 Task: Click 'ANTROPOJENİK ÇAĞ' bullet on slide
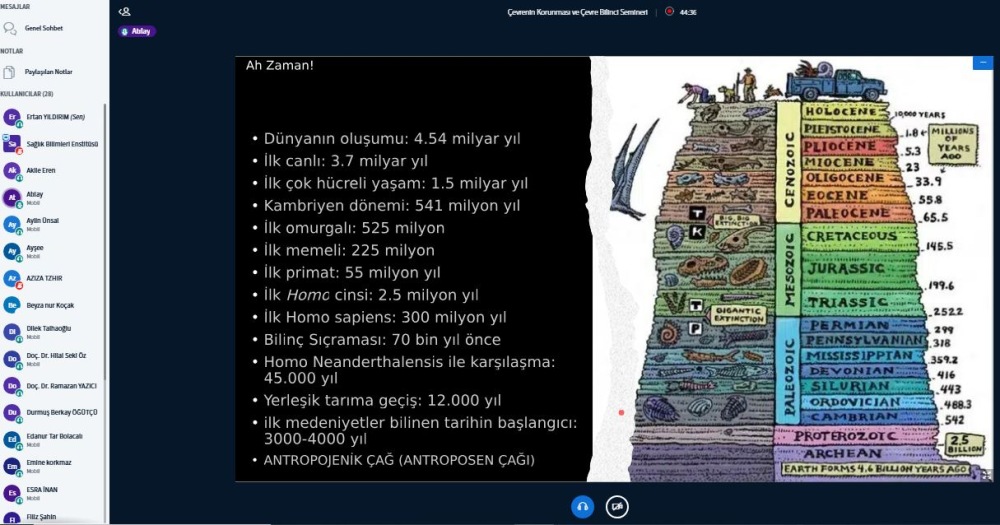(399, 460)
